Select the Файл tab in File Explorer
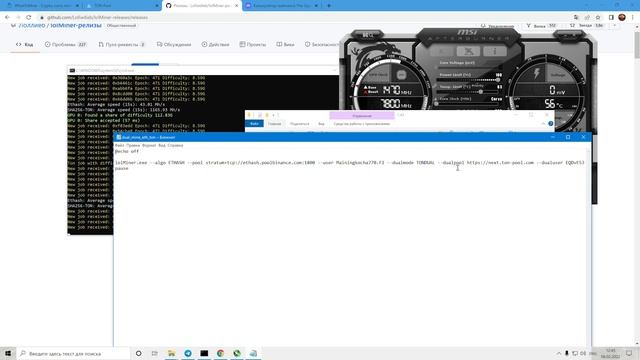 254,124
